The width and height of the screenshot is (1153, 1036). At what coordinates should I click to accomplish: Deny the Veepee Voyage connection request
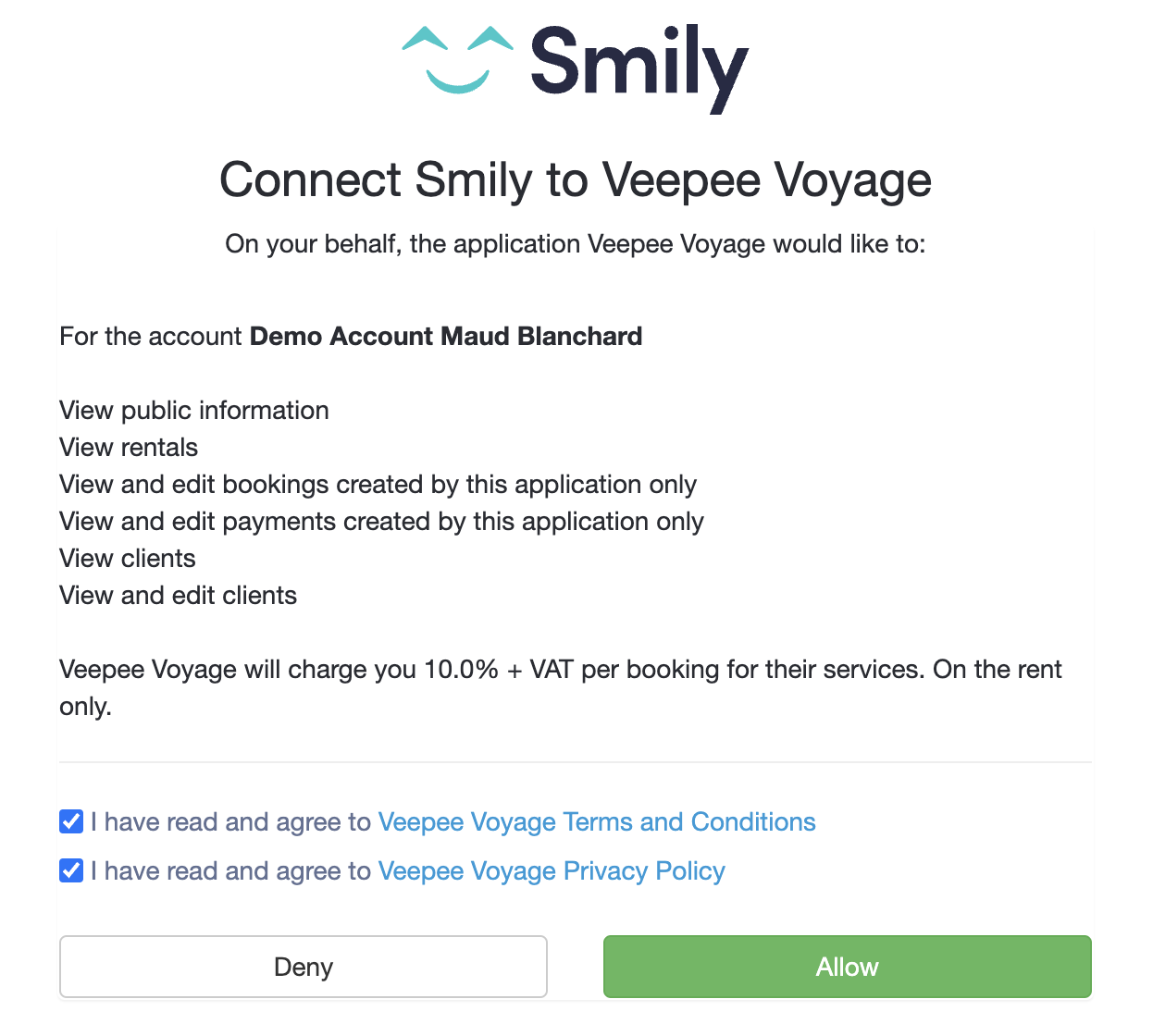(x=304, y=967)
